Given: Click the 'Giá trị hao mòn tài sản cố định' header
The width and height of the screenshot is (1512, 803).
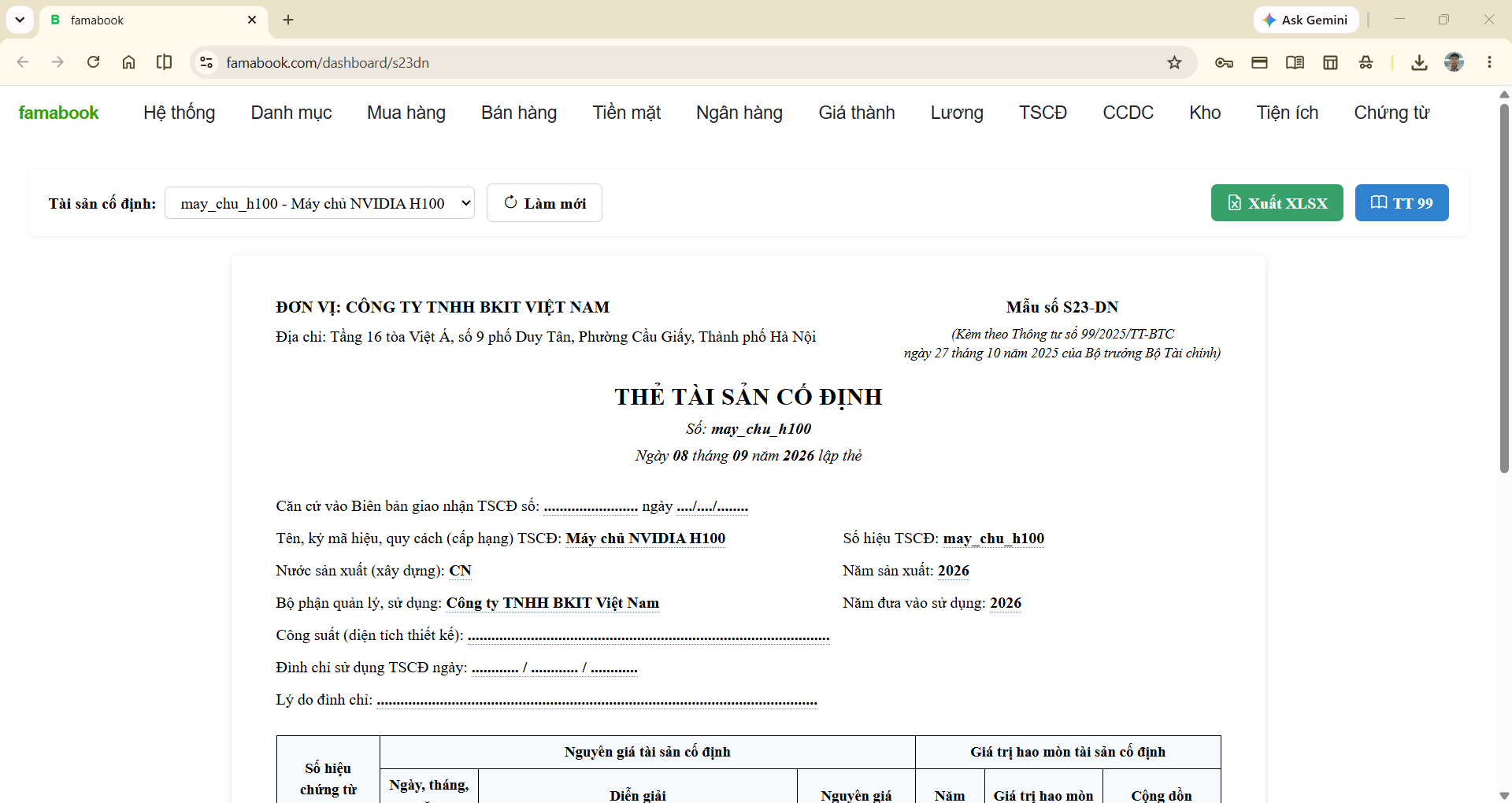Looking at the screenshot, I should 1068,752.
